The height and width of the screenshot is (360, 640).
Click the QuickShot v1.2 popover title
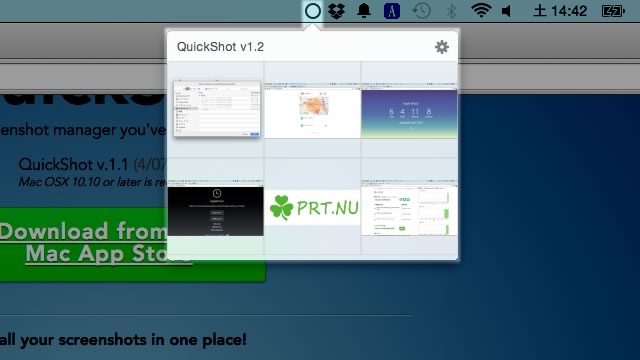point(220,47)
